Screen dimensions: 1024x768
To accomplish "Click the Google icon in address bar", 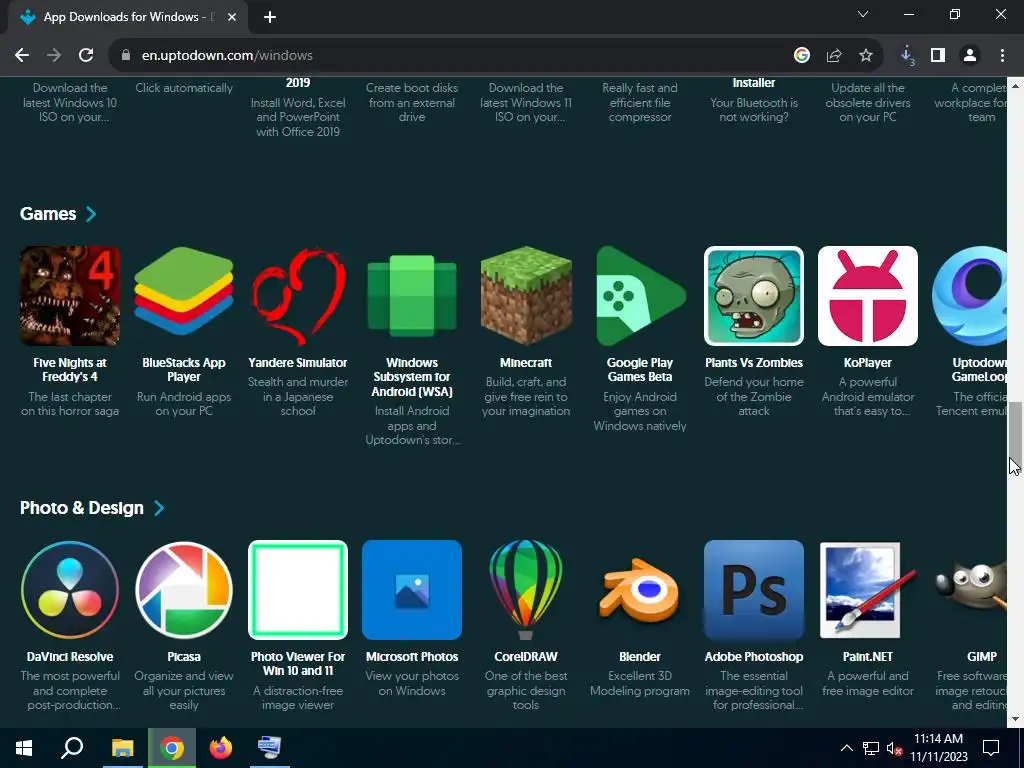I will pyautogui.click(x=802, y=56).
